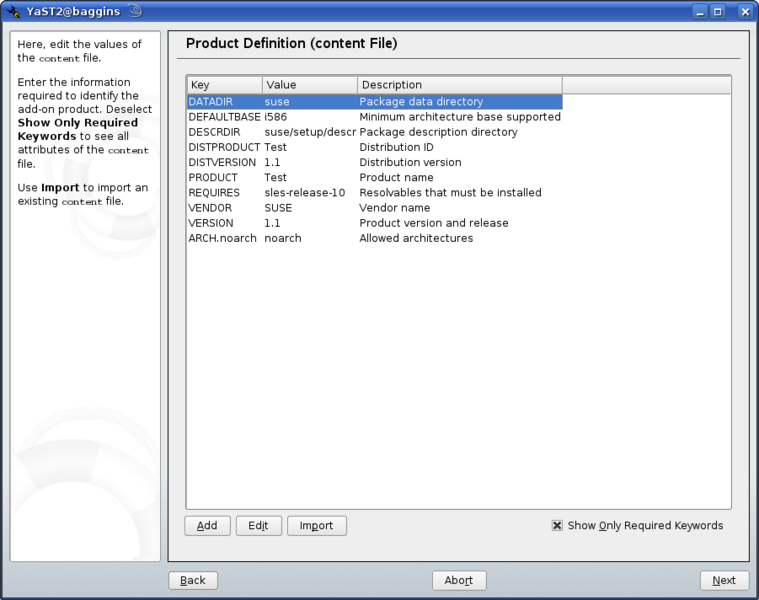
Task: Click the value 'sles-release-10'
Action: coord(305,193)
